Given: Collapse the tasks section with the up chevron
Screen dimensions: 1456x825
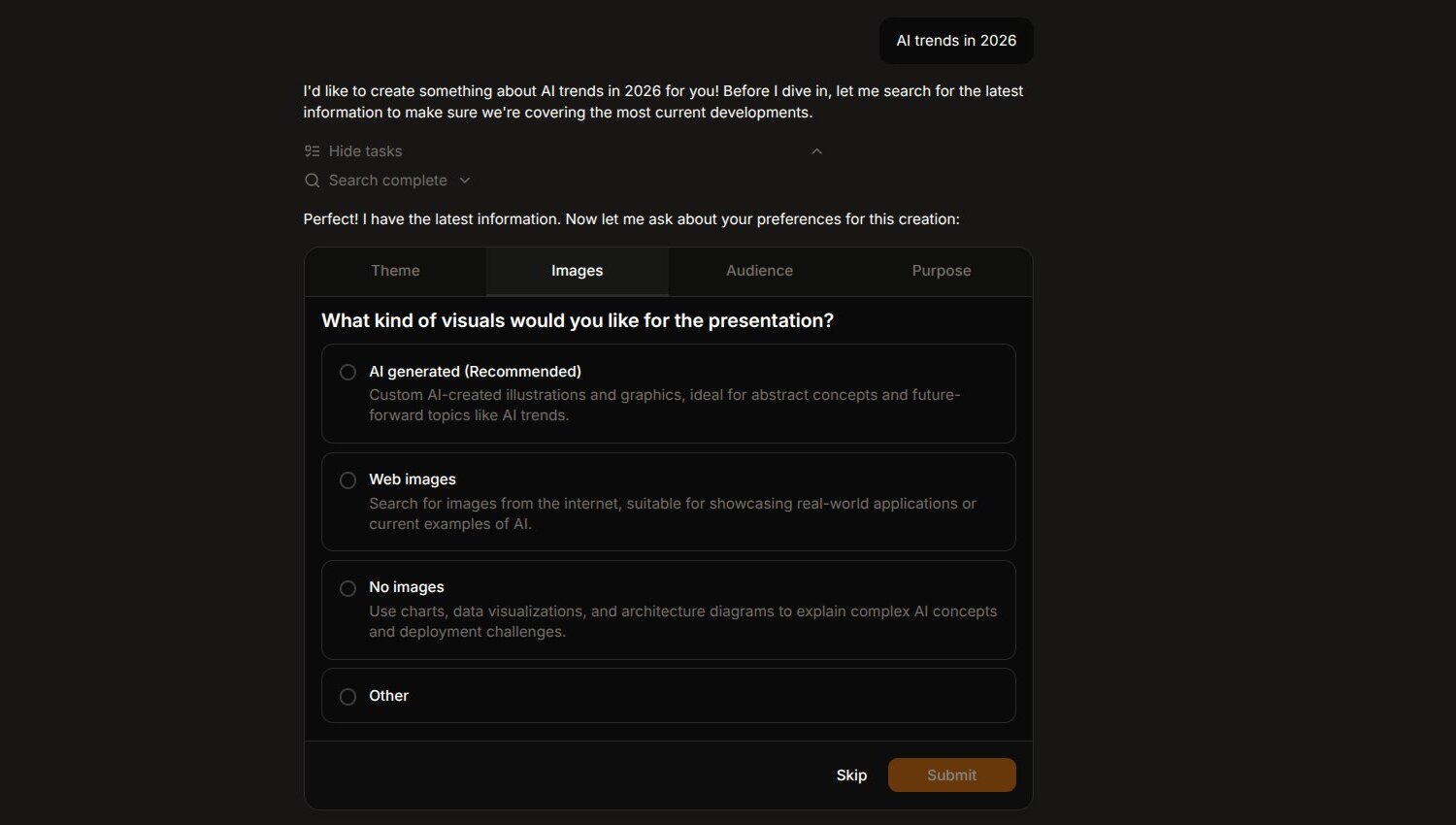Looking at the screenshot, I should 816,150.
